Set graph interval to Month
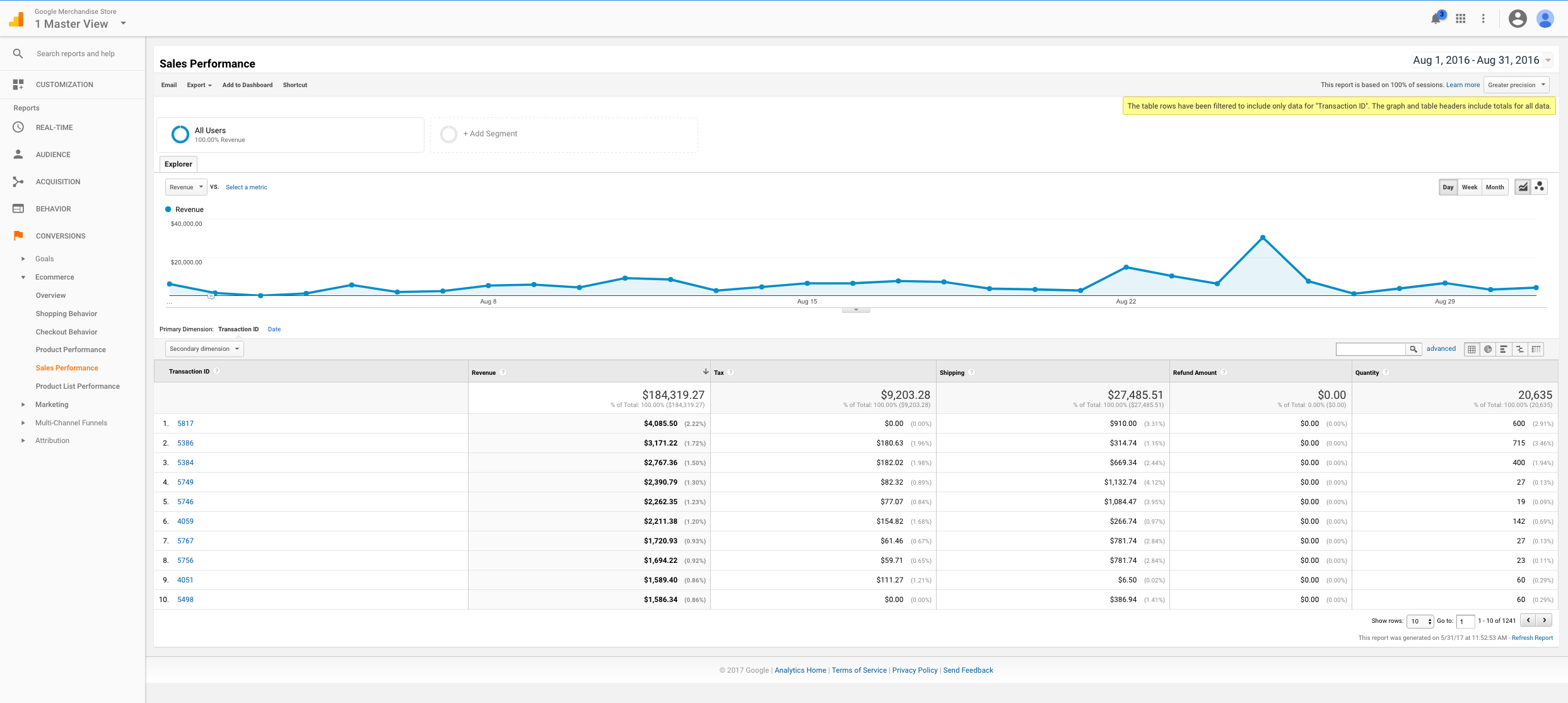 [x=1494, y=187]
